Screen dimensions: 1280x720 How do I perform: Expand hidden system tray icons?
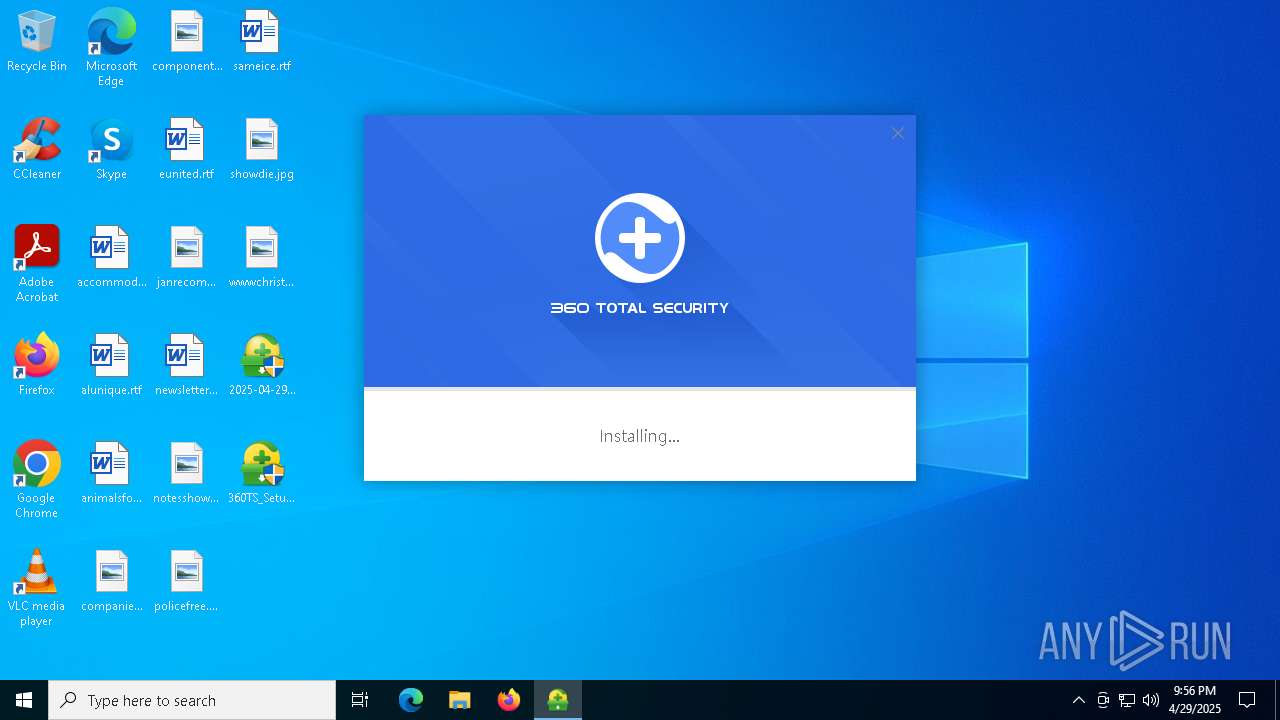click(1079, 700)
